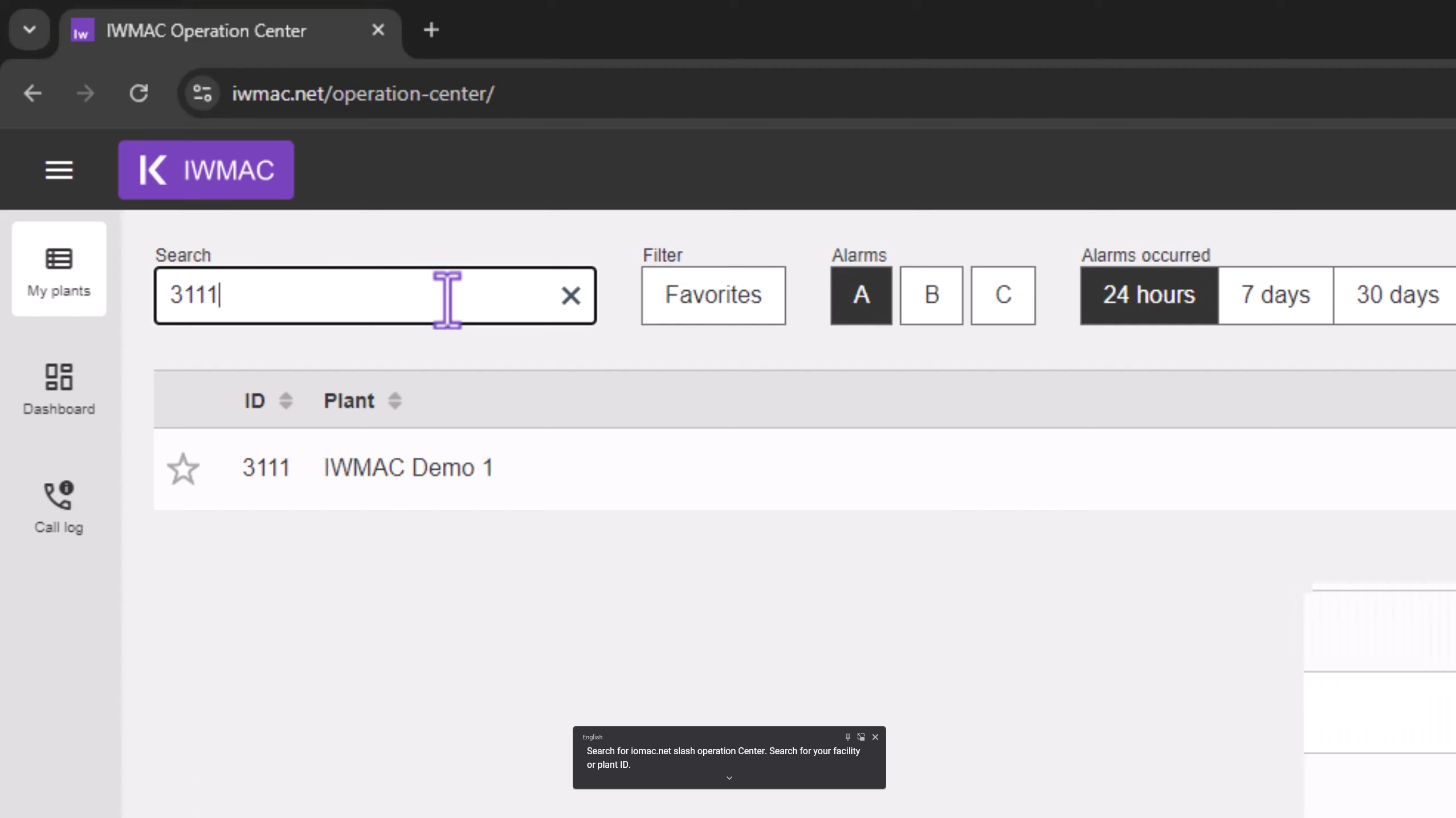Go forward to the next page

click(85, 93)
